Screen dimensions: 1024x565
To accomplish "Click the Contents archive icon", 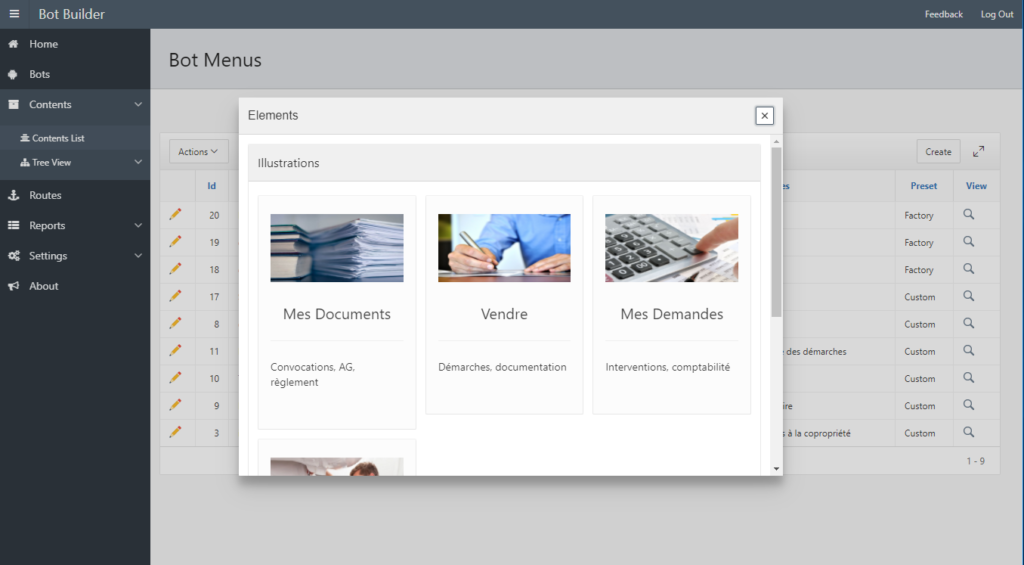I will 13,104.
